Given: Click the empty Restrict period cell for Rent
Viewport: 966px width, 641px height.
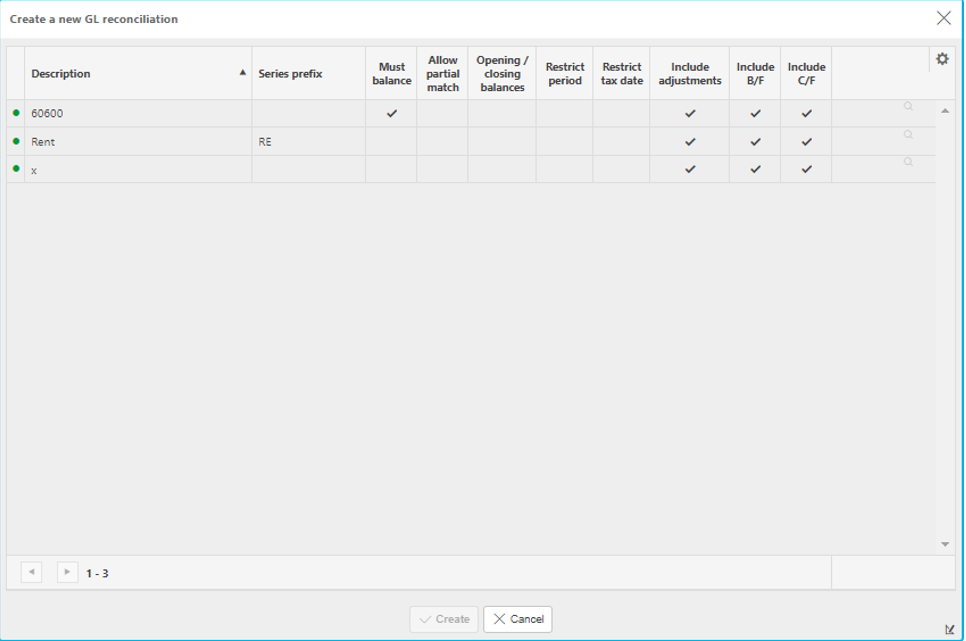Looking at the screenshot, I should pyautogui.click(x=564, y=142).
